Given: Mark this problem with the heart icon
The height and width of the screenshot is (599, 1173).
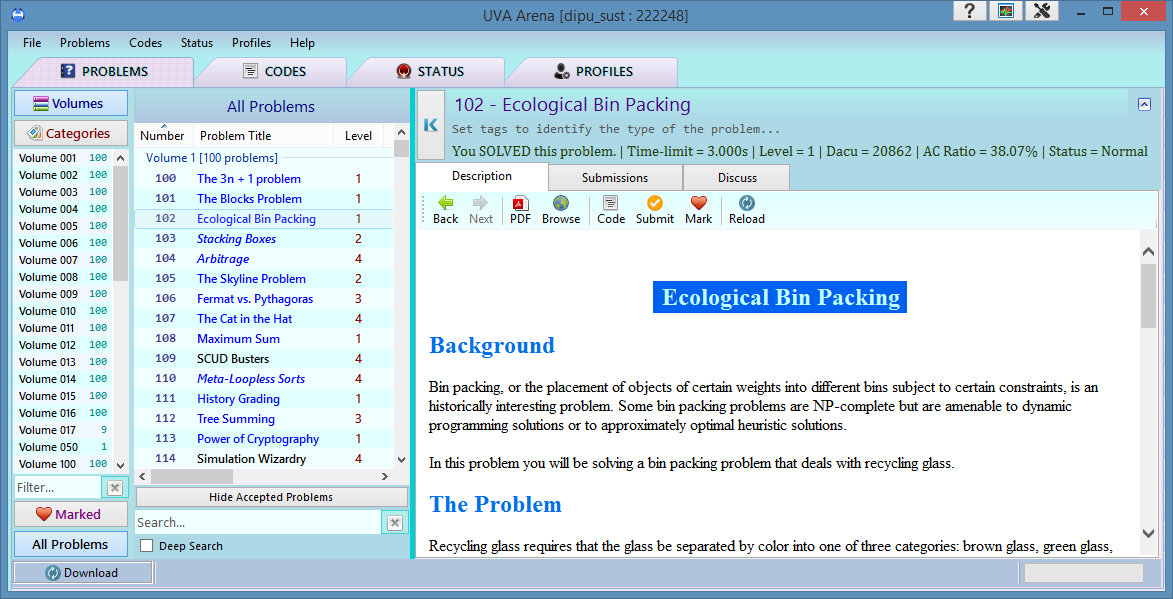Looking at the screenshot, I should (x=699, y=210).
